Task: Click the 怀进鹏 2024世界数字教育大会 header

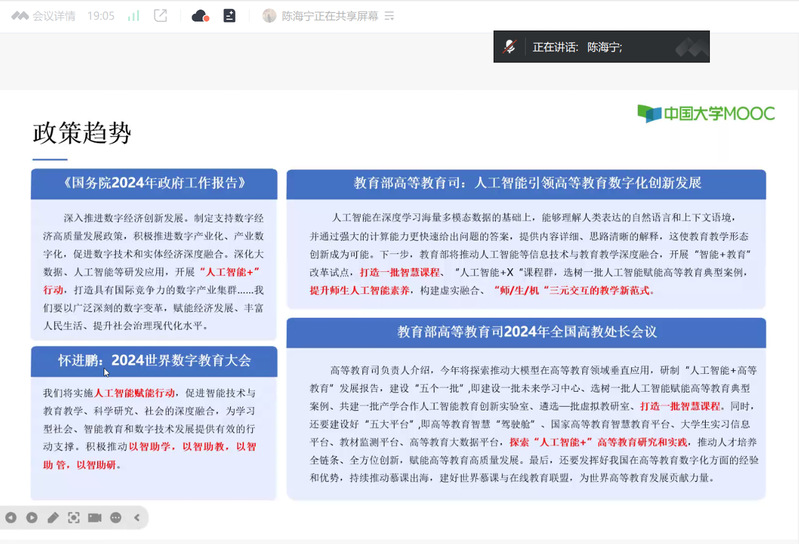Action: (154, 360)
